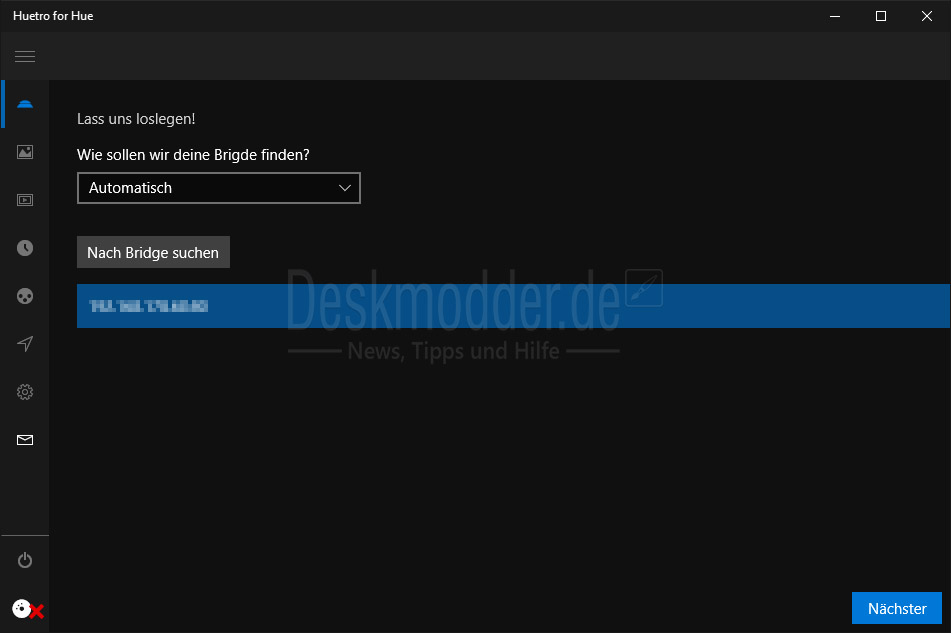Open the video screen sidebar icon
Image resolution: width=951 pixels, height=633 pixels.
(25, 200)
